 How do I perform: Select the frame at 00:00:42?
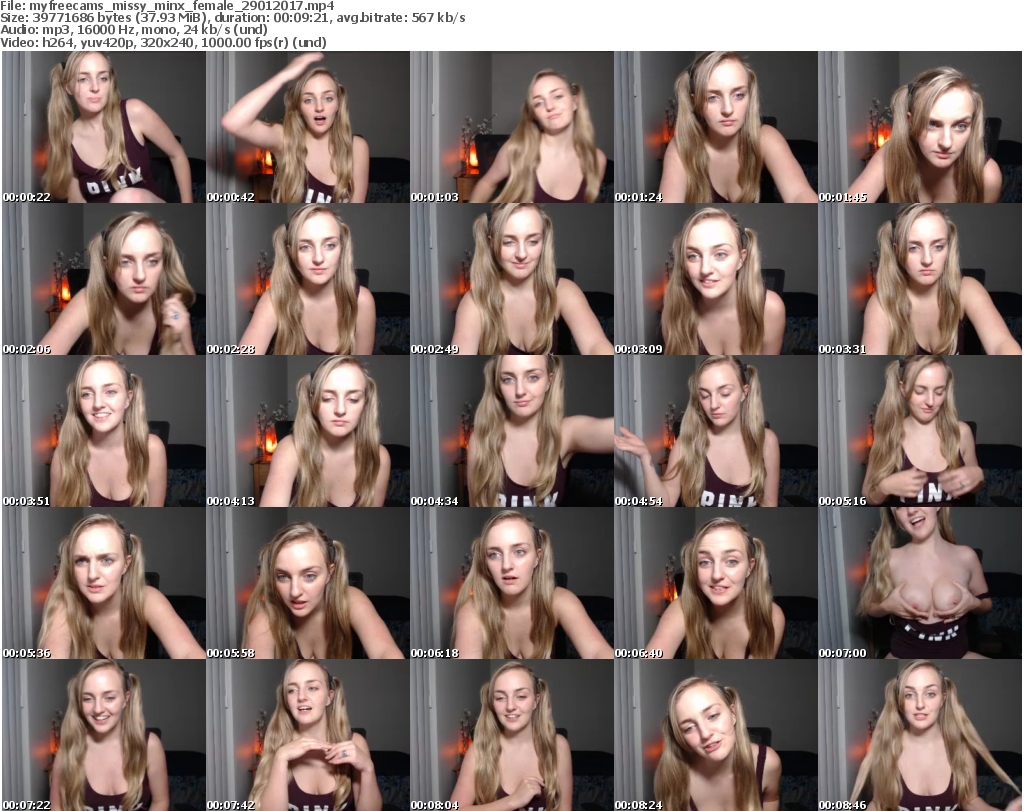(x=307, y=127)
